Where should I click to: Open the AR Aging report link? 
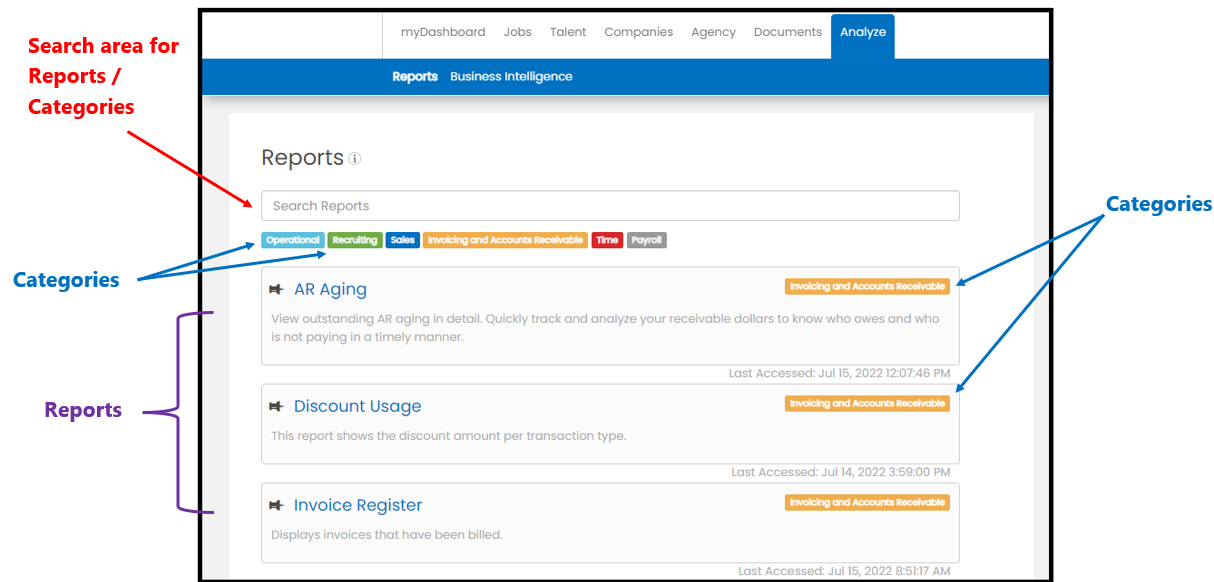tap(330, 290)
